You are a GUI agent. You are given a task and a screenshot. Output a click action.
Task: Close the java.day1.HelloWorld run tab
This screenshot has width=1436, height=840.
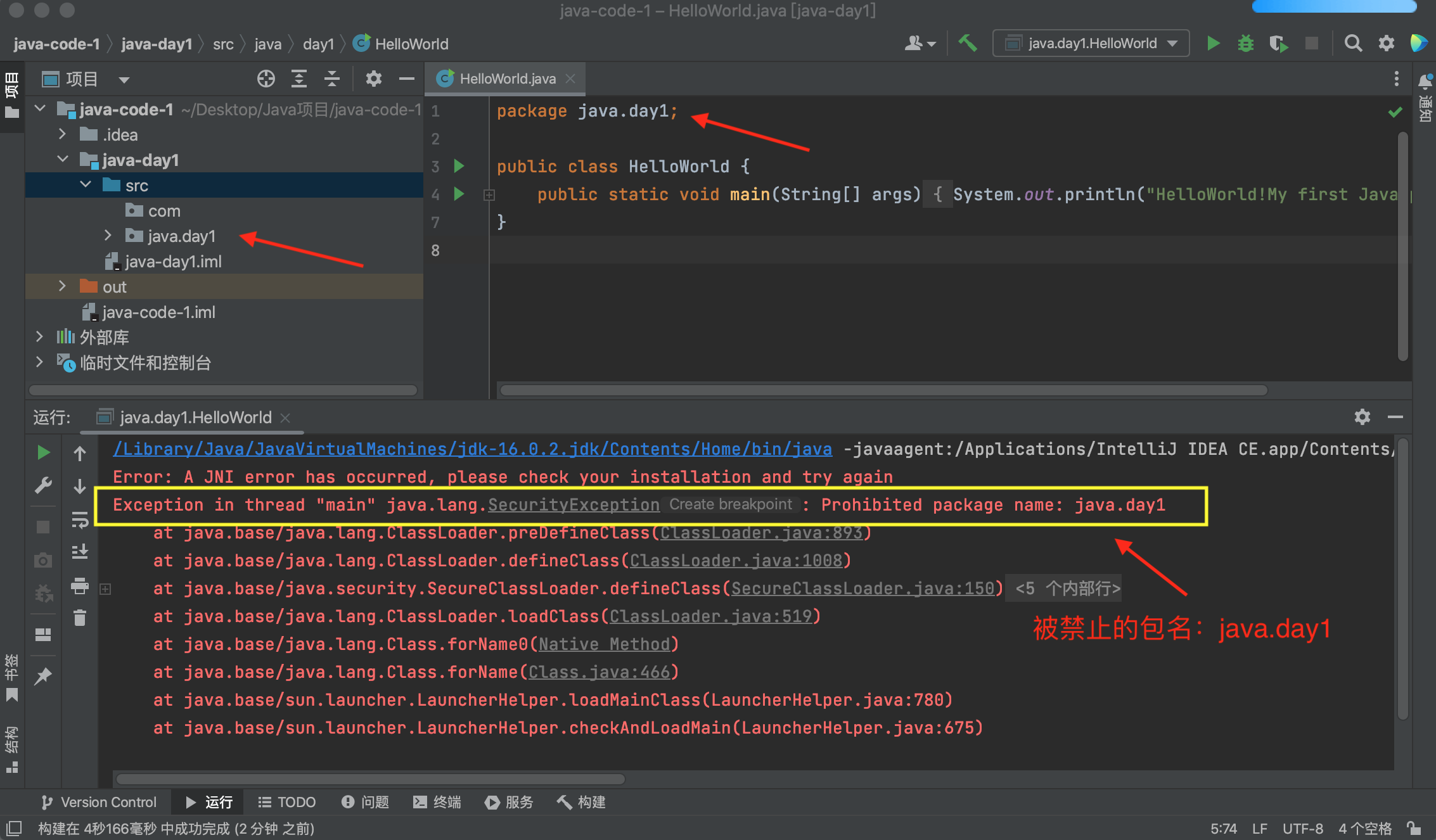(x=285, y=417)
